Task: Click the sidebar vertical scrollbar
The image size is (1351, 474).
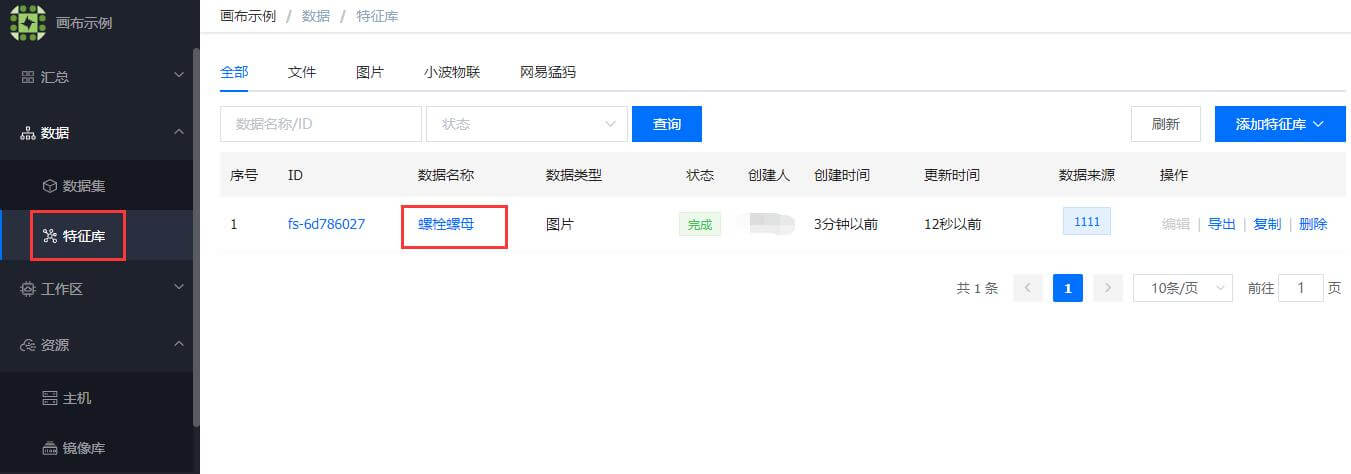Action: [196, 238]
